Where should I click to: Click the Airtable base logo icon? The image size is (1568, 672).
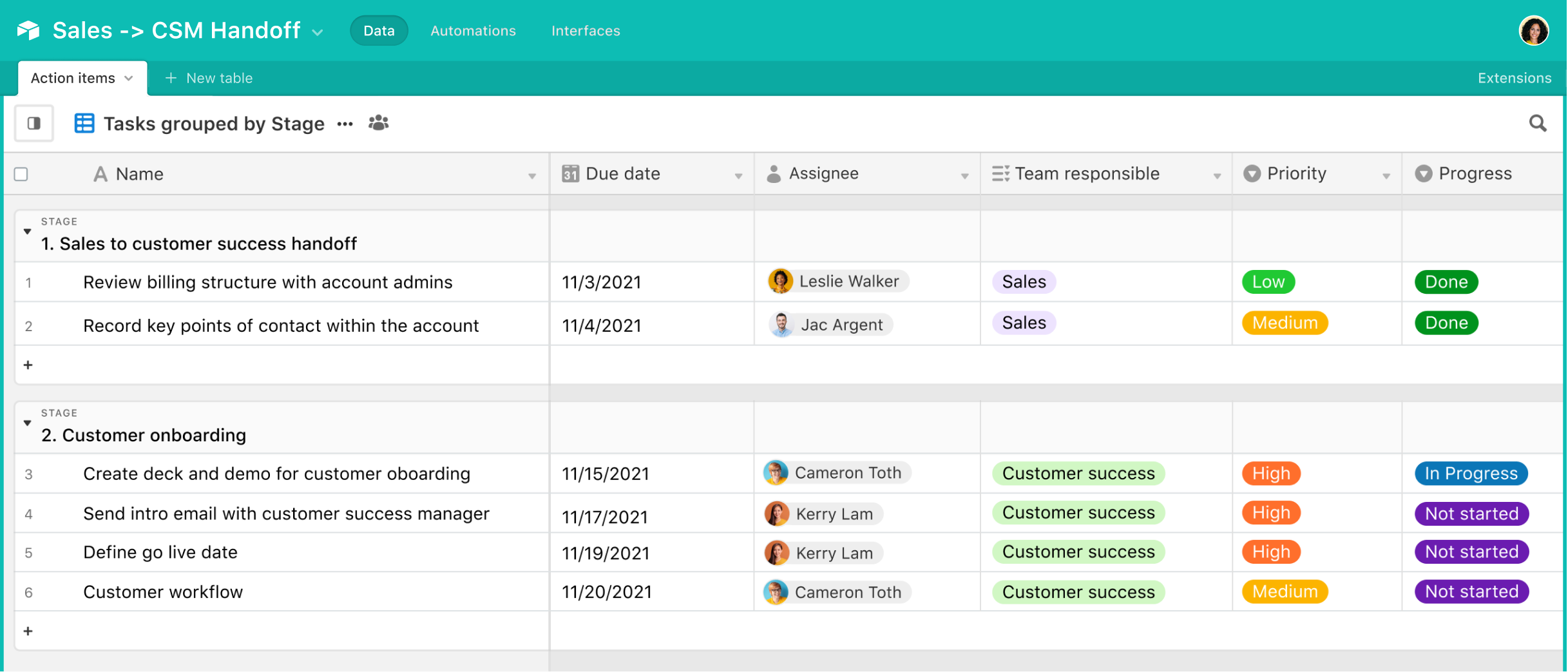click(28, 30)
